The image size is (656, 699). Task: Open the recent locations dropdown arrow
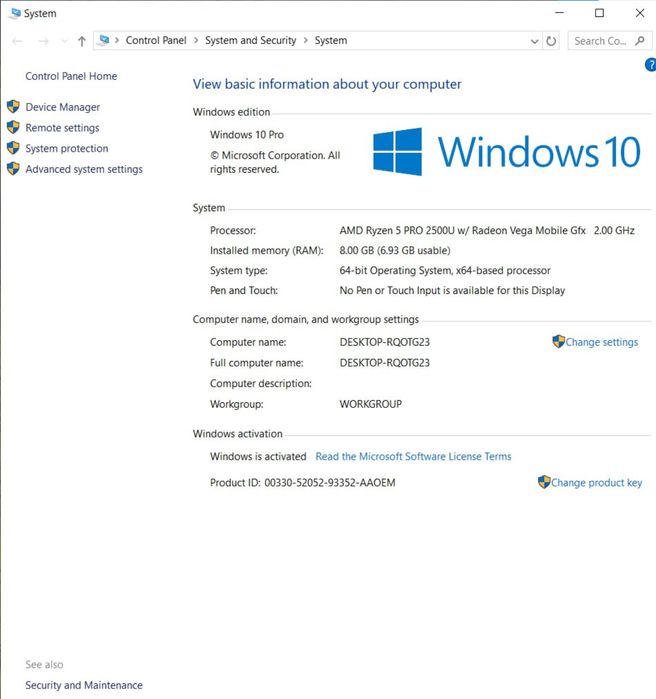[64, 41]
